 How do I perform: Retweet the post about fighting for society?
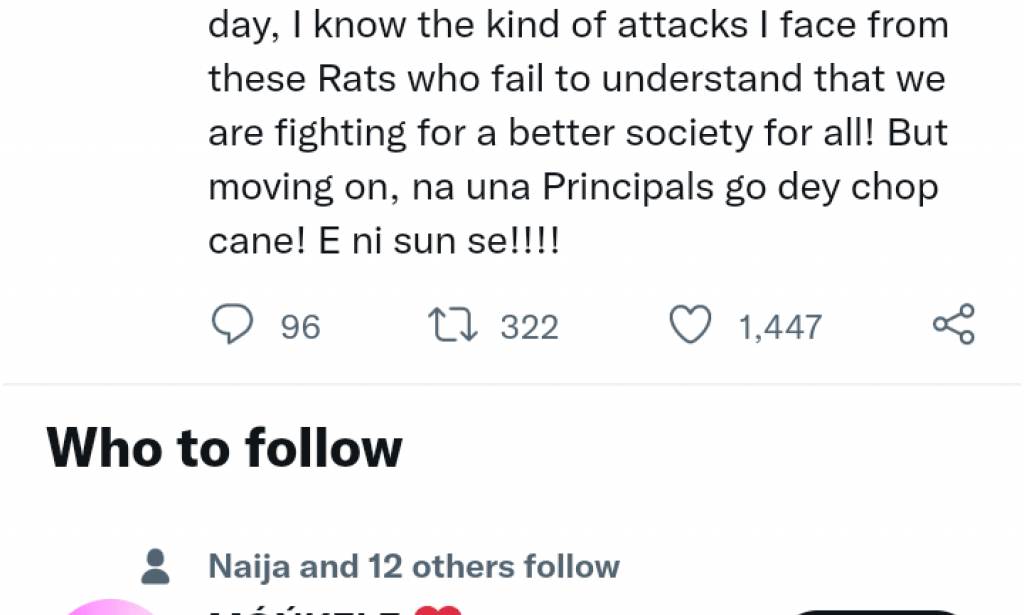point(452,325)
